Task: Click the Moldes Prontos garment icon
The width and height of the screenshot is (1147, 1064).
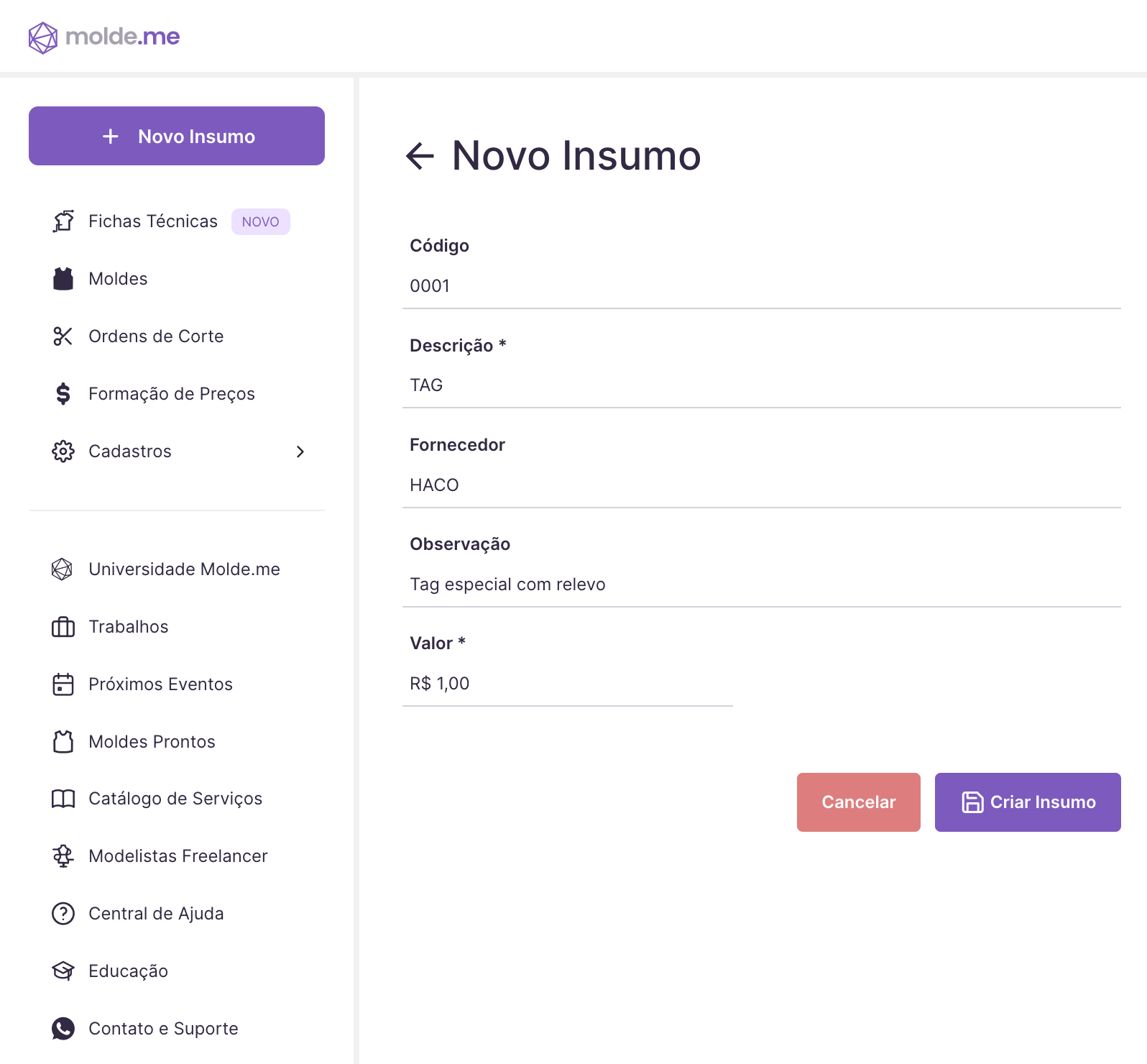Action: click(63, 742)
